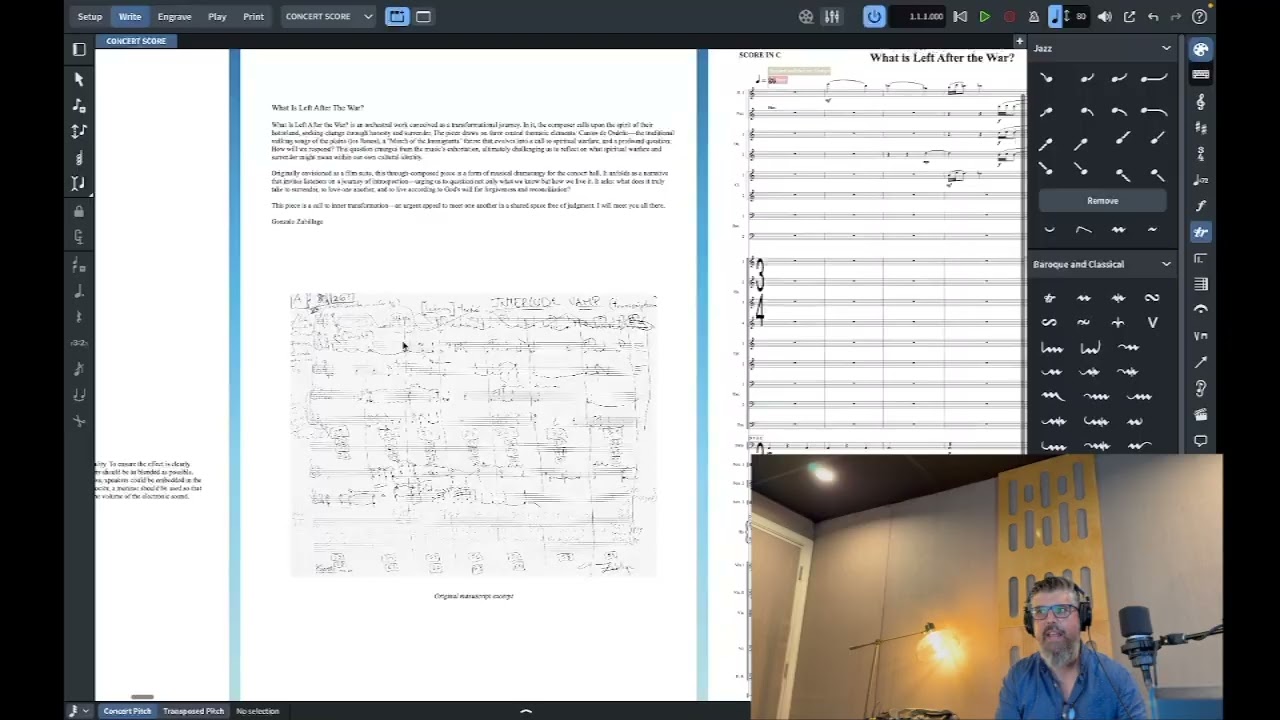This screenshot has height=720, width=1280.
Task: Toggle Insert mode tool
Action: point(79,183)
